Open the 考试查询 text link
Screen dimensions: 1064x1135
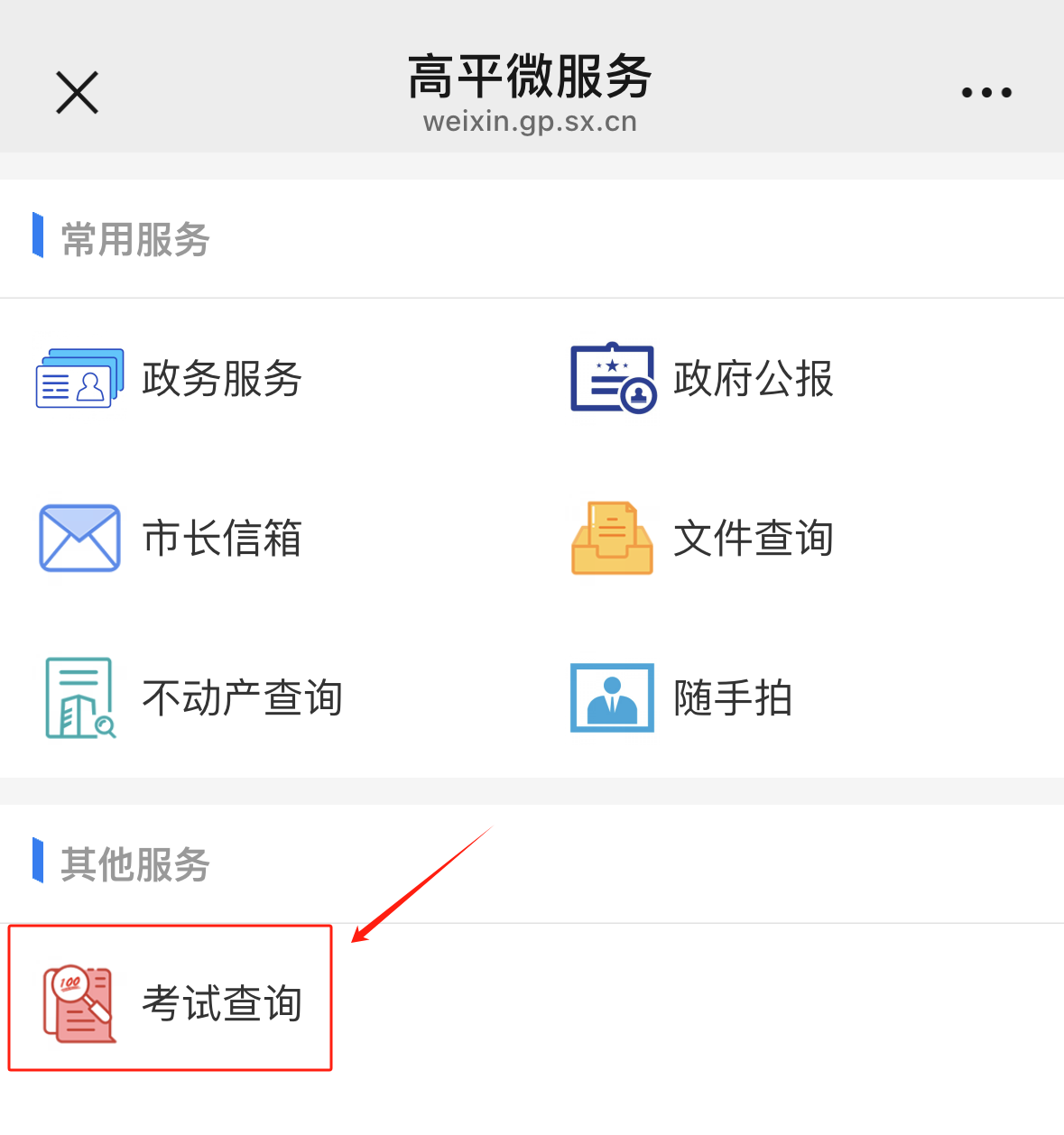pyautogui.click(x=222, y=1003)
